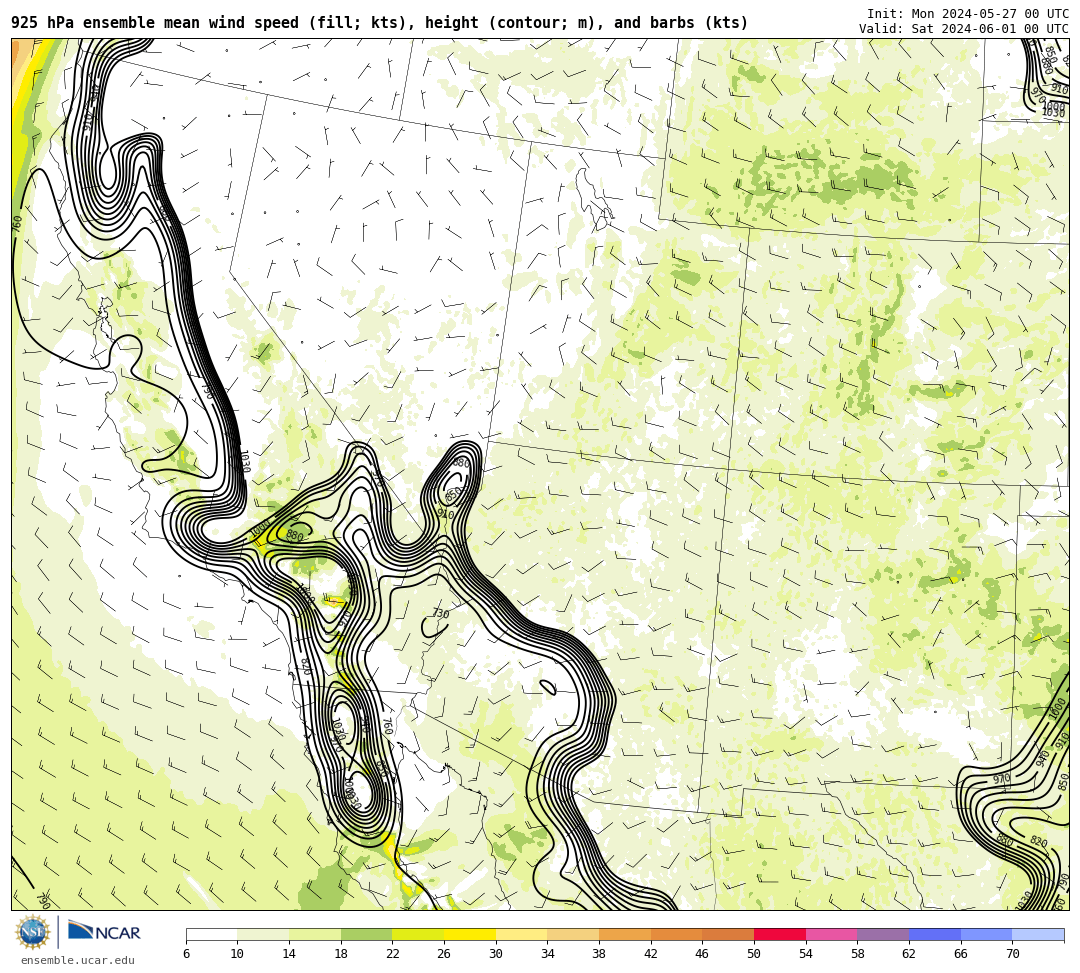Click the colorbar tick label 38
1080x973 pixels.
click(599, 954)
